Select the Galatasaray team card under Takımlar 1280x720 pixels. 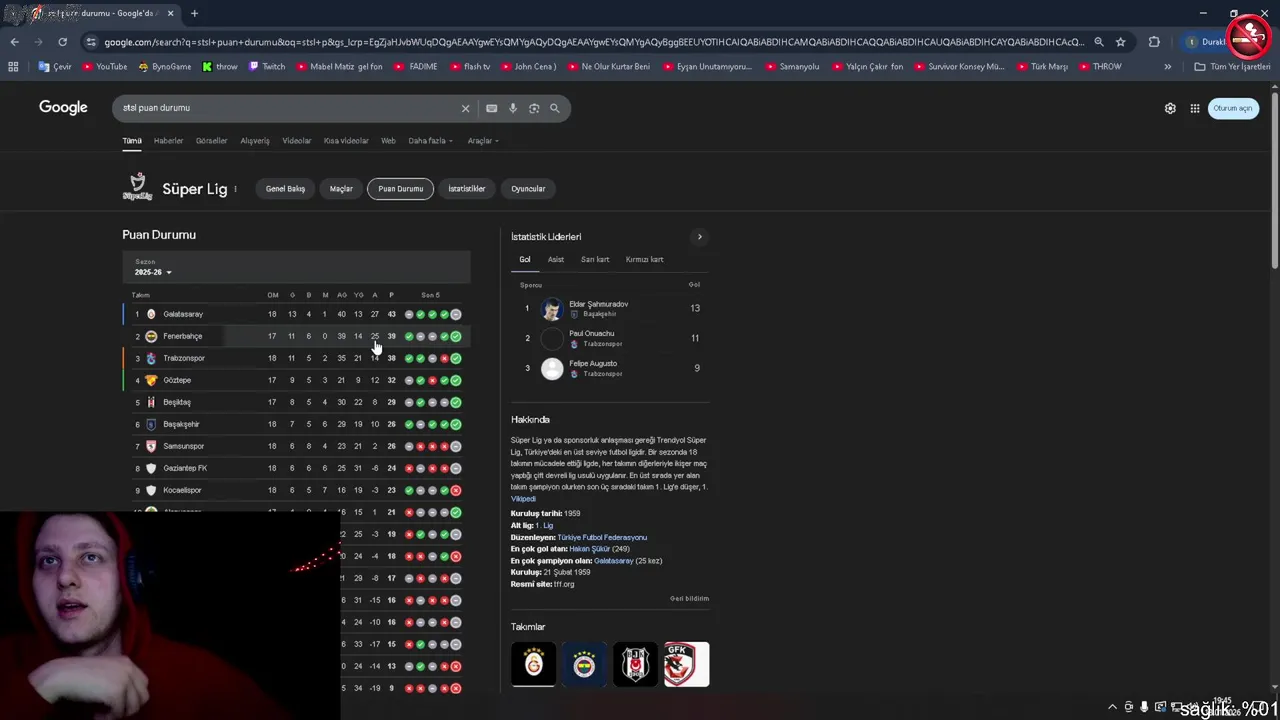click(534, 664)
